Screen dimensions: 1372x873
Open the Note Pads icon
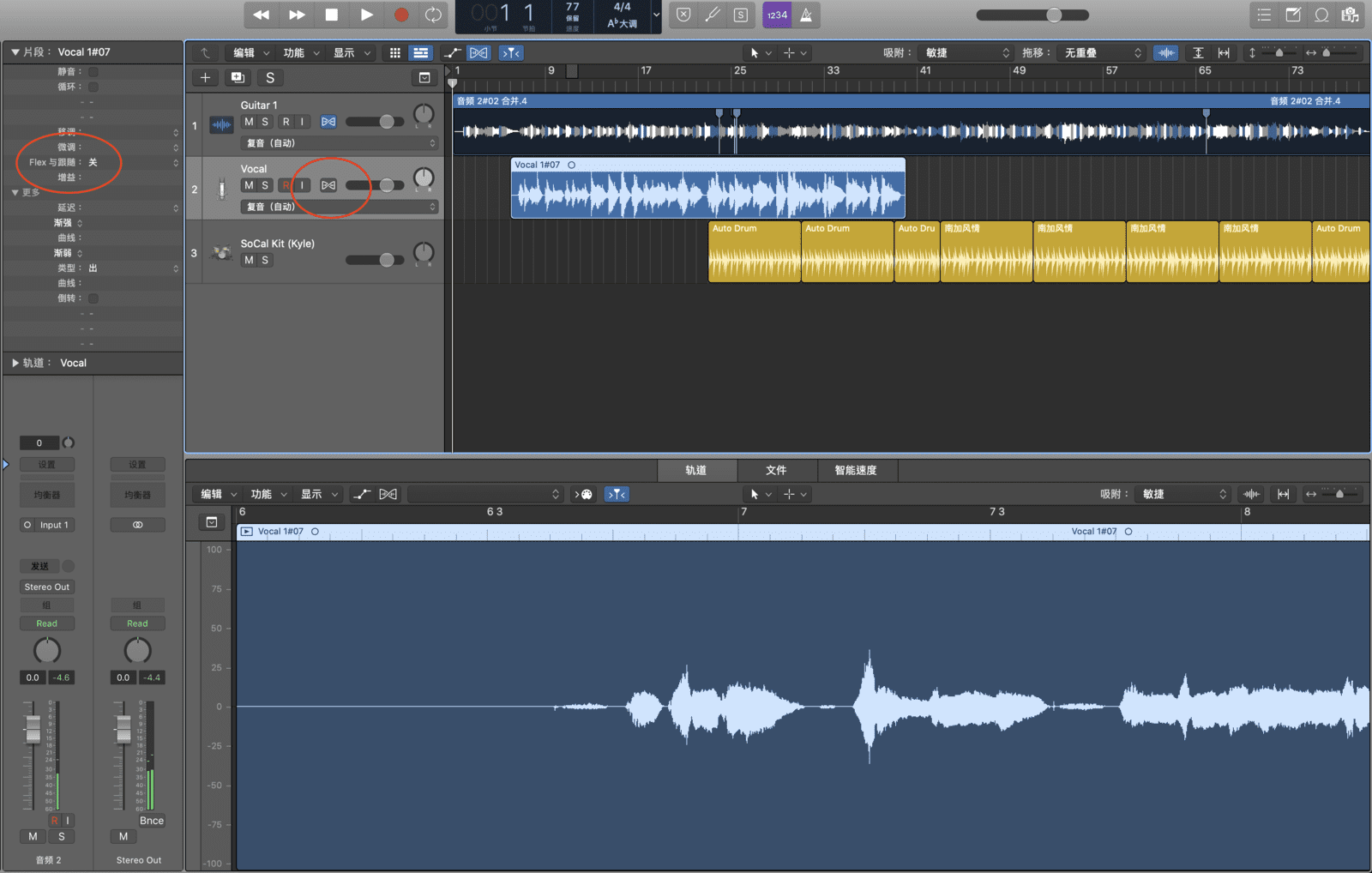pyautogui.click(x=1293, y=15)
